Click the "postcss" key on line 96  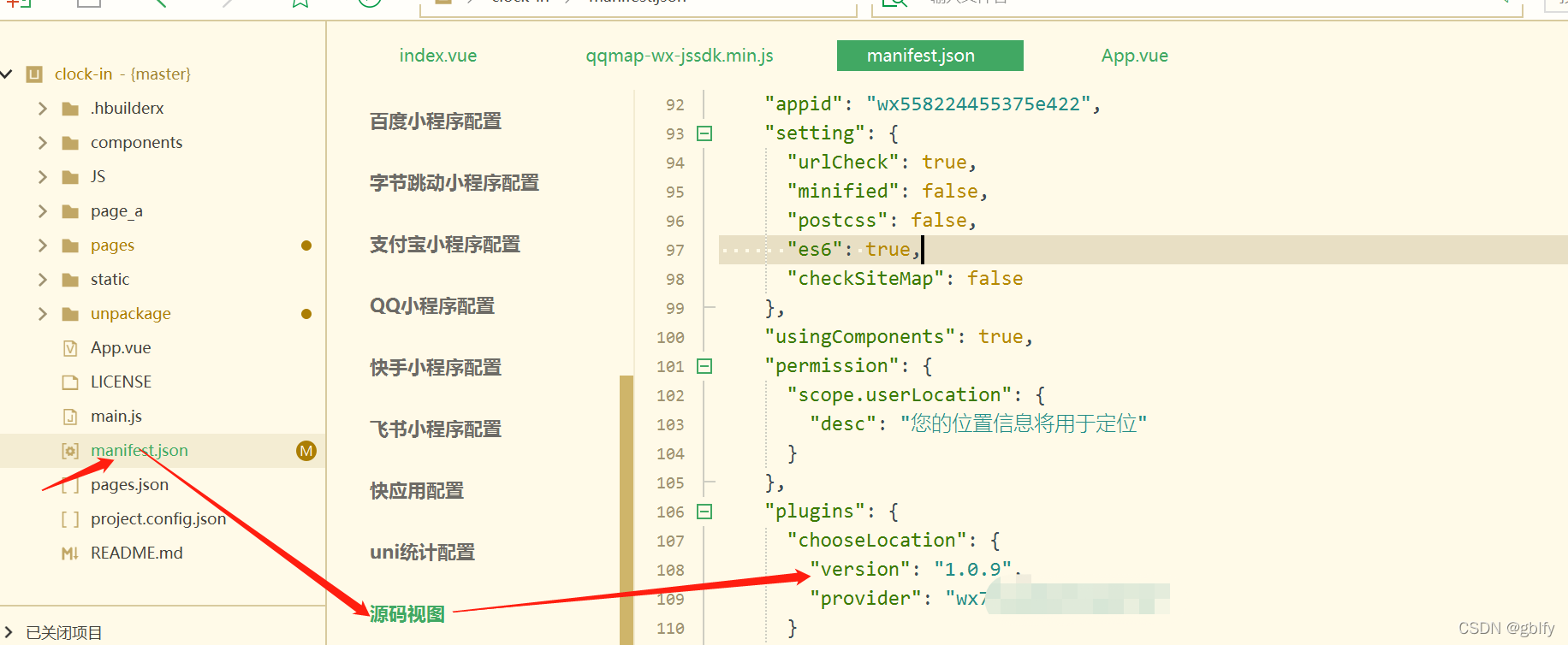pyautogui.click(x=838, y=221)
